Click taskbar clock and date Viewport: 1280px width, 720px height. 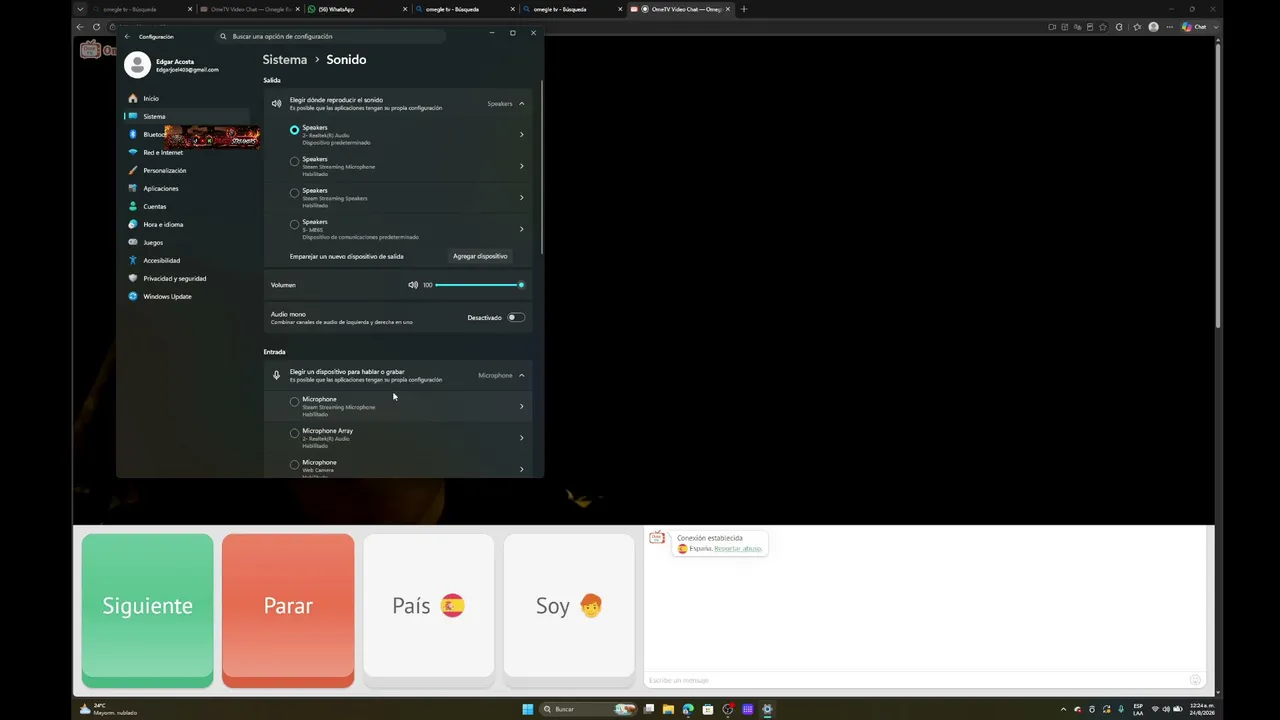[x=1202, y=709]
